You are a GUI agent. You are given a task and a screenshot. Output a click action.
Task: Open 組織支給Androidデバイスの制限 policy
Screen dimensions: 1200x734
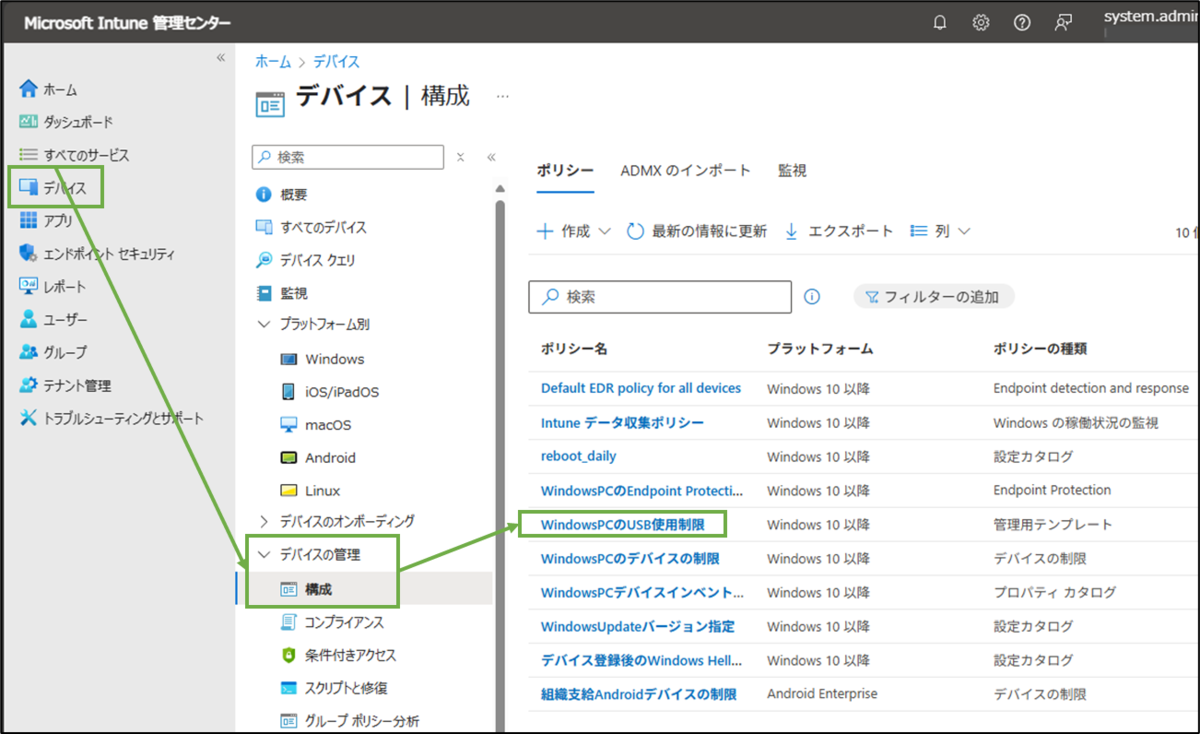(x=639, y=694)
